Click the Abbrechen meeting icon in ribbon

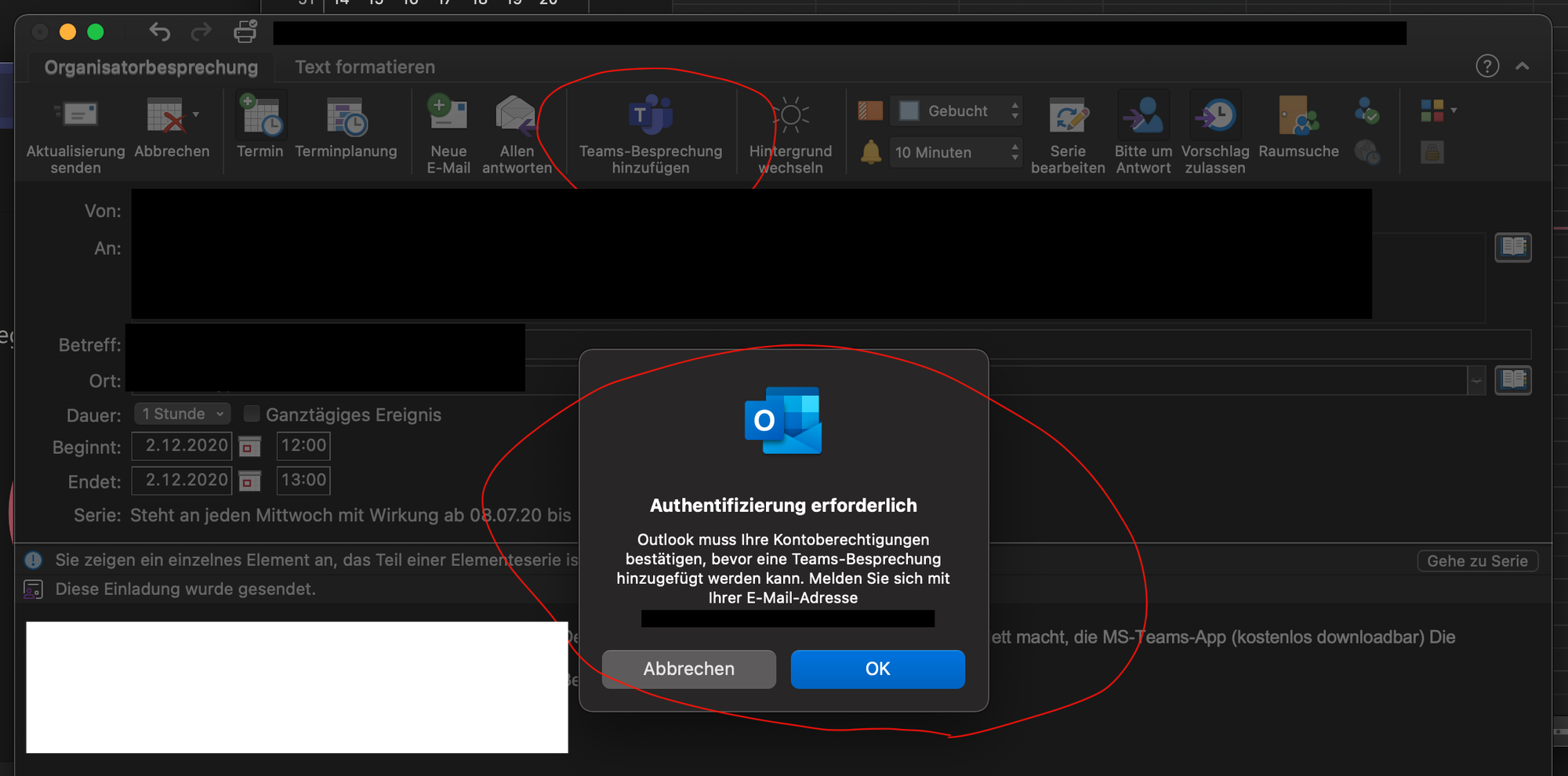pos(166,116)
